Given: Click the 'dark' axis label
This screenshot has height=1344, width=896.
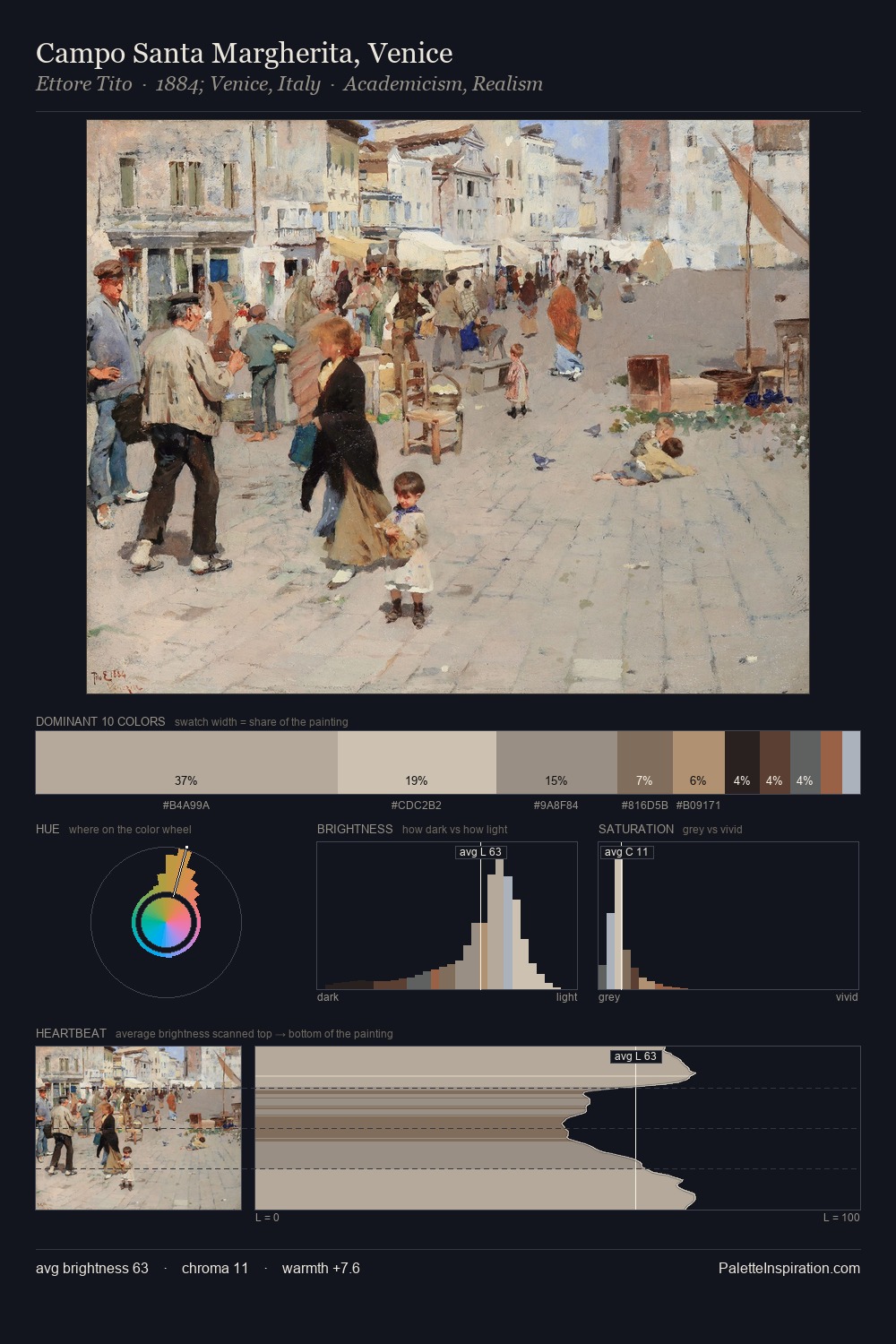Looking at the screenshot, I should (x=328, y=997).
